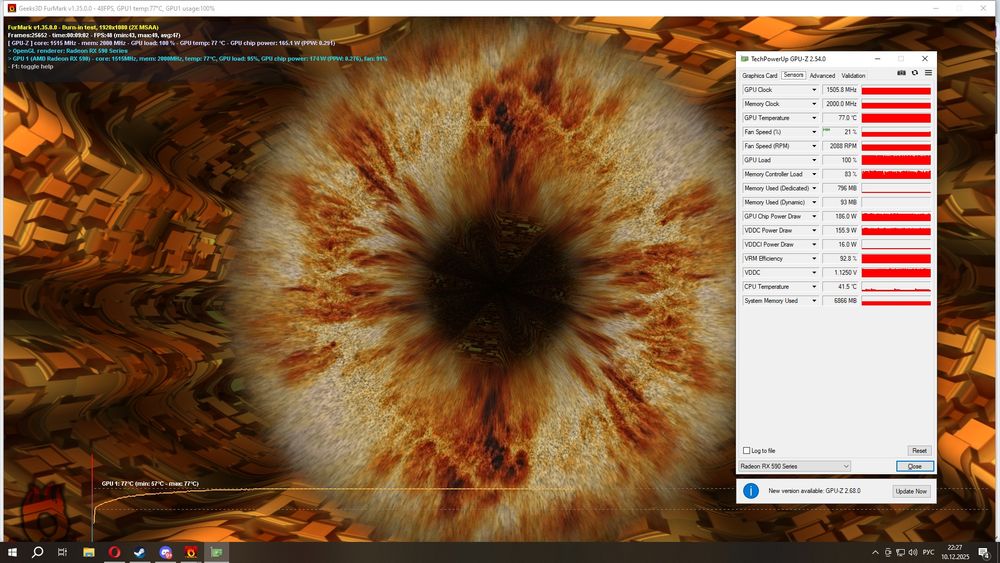Click the GPU-Z screenshot camera icon

(901, 73)
